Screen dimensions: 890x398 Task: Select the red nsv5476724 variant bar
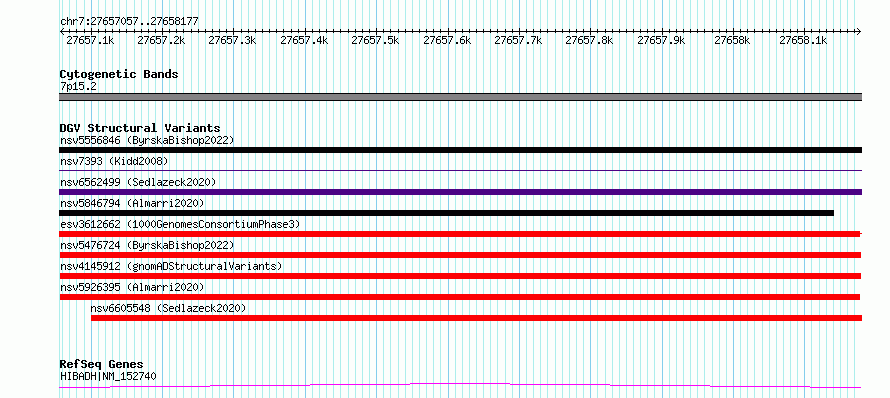460,255
